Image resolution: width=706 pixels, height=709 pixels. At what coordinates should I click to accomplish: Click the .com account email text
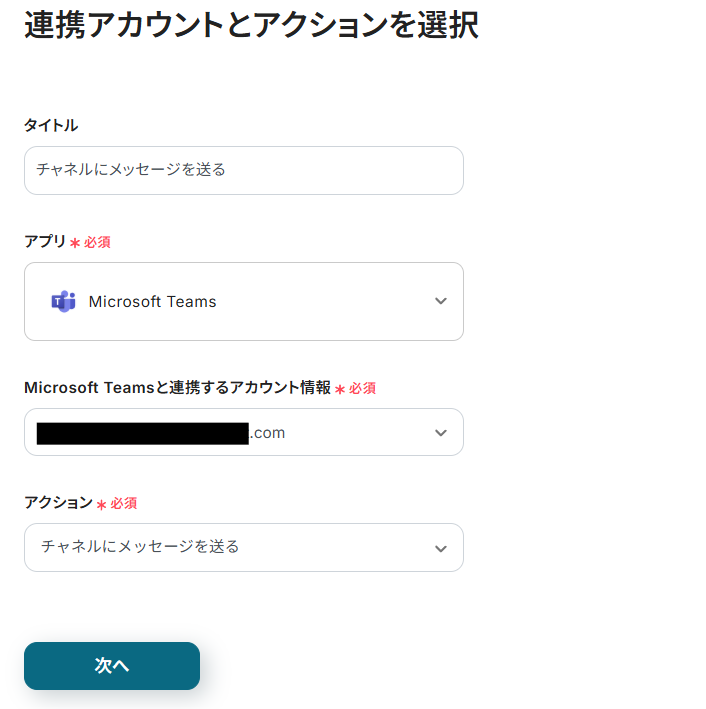(x=268, y=433)
